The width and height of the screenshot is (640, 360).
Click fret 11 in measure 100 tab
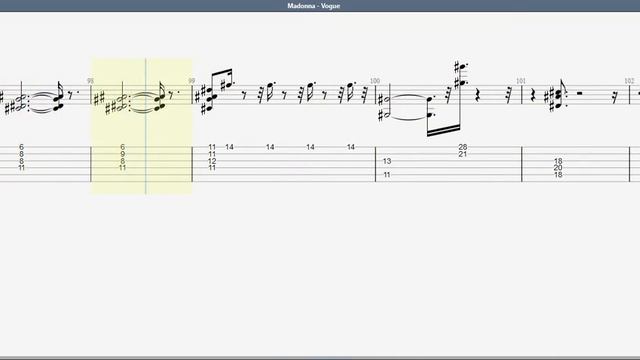387,175
